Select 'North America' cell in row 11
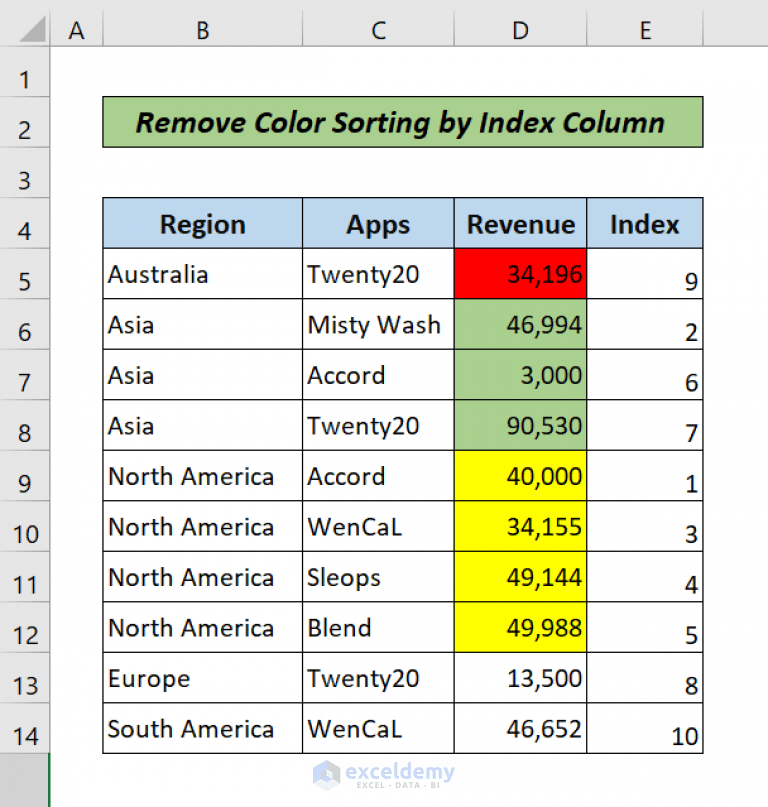The width and height of the screenshot is (768, 807). [x=202, y=577]
